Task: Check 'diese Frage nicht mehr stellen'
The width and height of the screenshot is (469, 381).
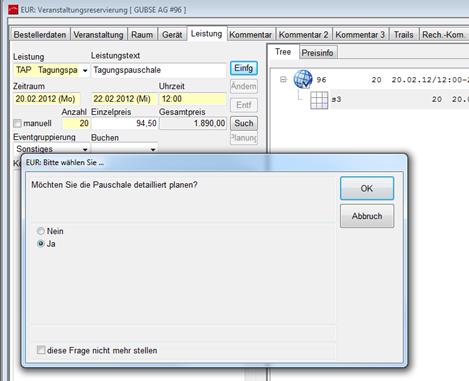Action: [x=41, y=350]
